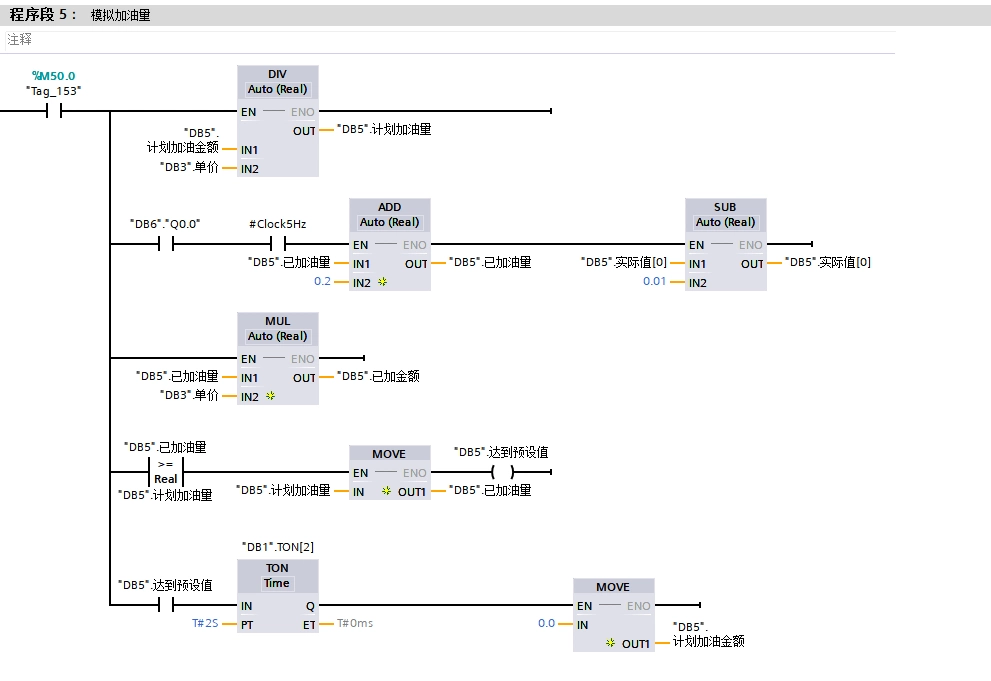Open the Auto (Real) type dropdown on ADD

[x=389, y=222]
